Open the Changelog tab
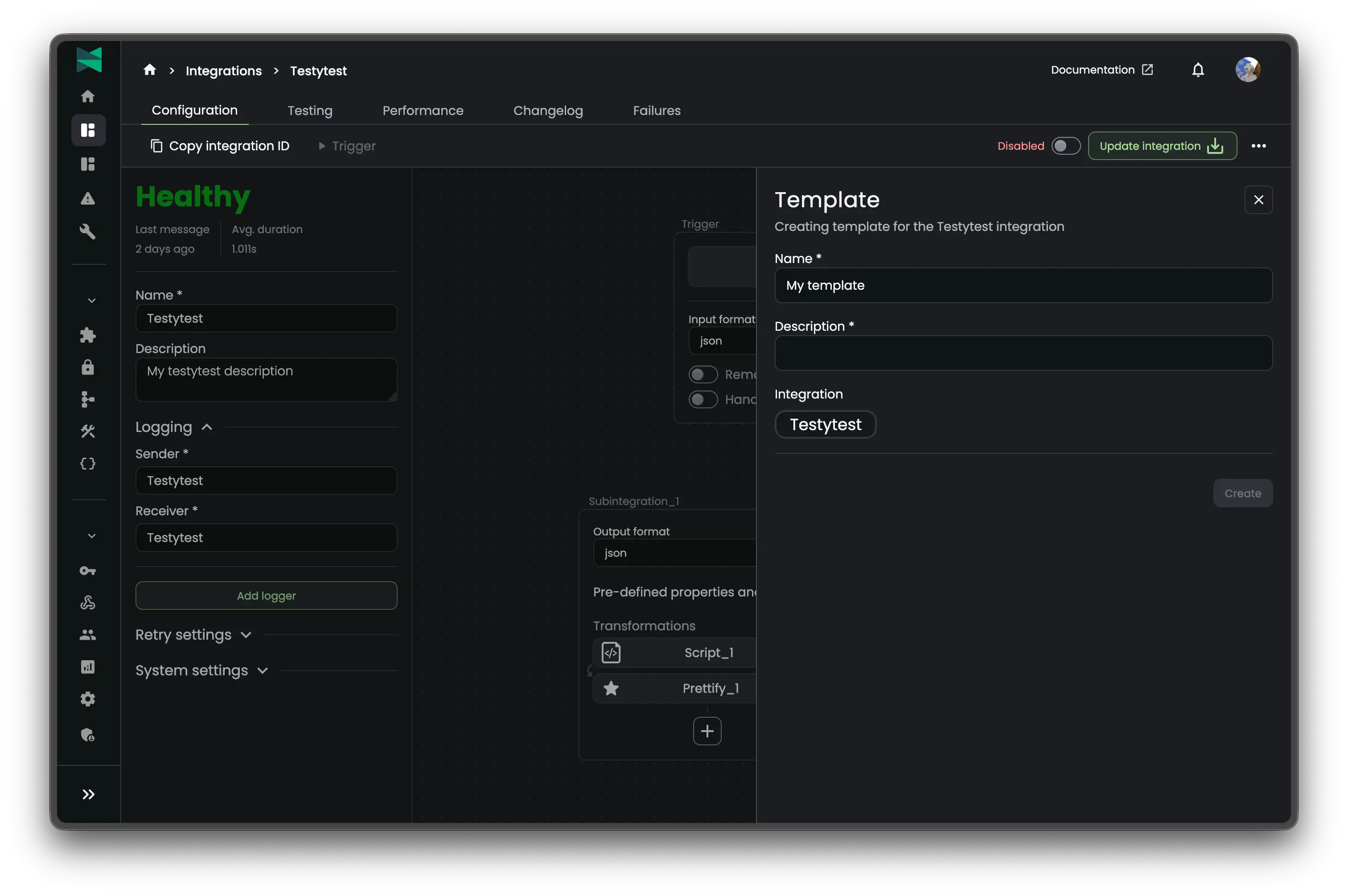1348x896 pixels. coord(547,110)
